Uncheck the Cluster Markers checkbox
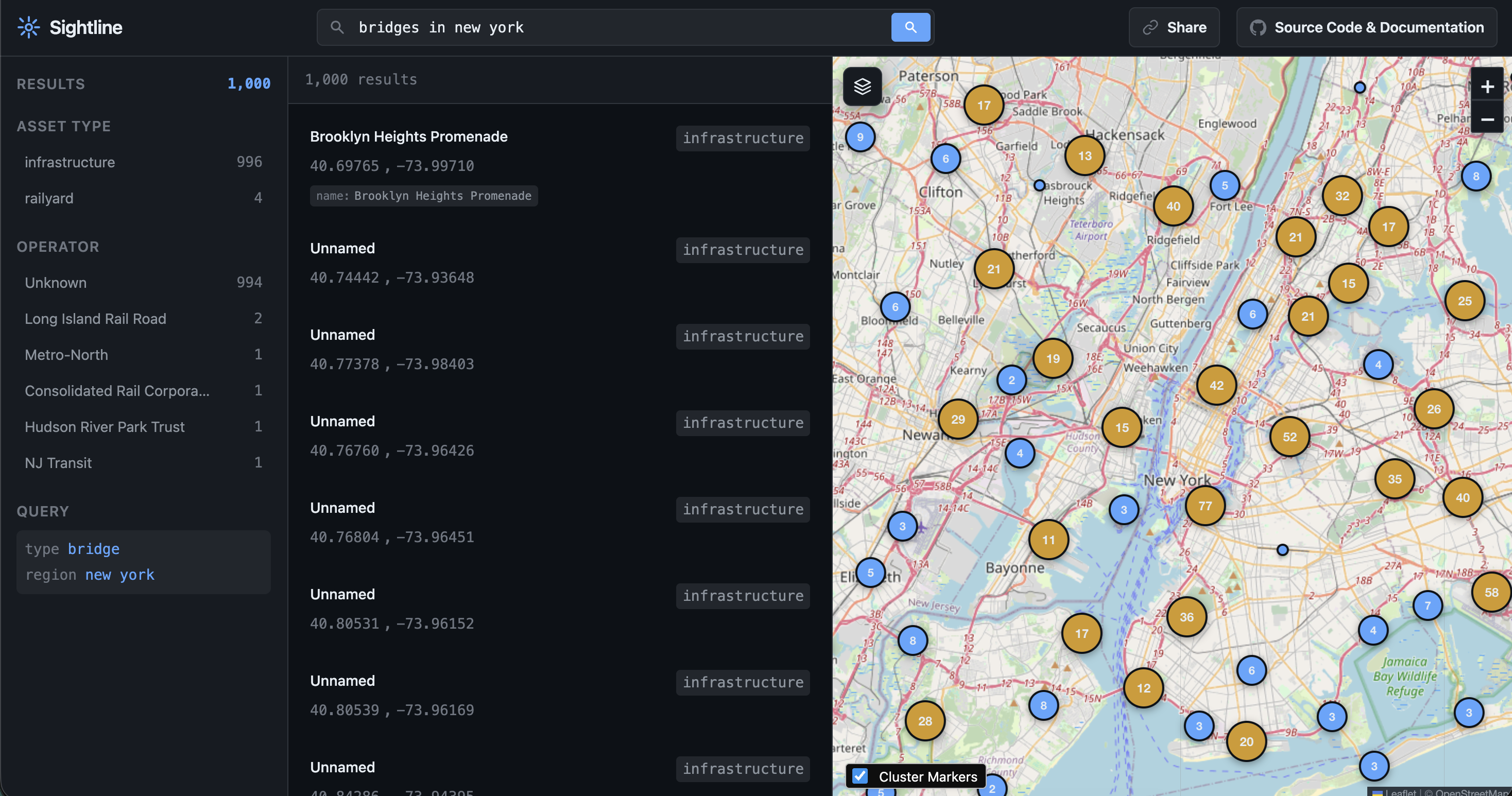 tap(861, 776)
